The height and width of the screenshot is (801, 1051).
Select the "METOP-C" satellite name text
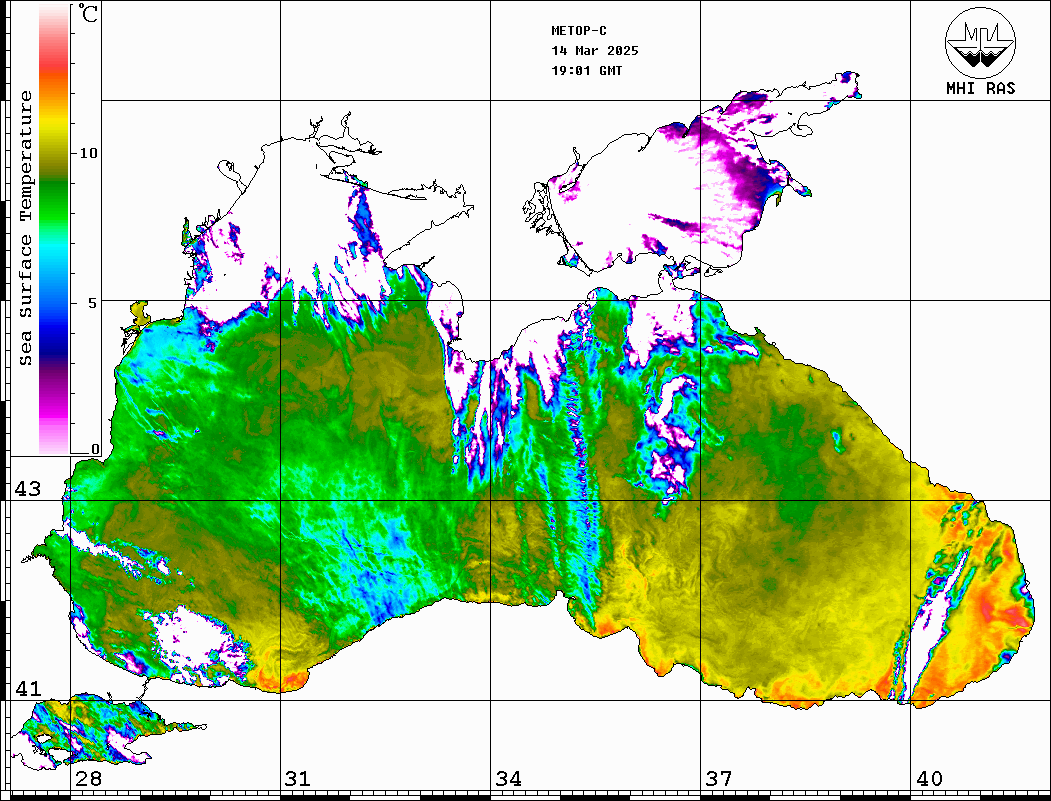[579, 31]
